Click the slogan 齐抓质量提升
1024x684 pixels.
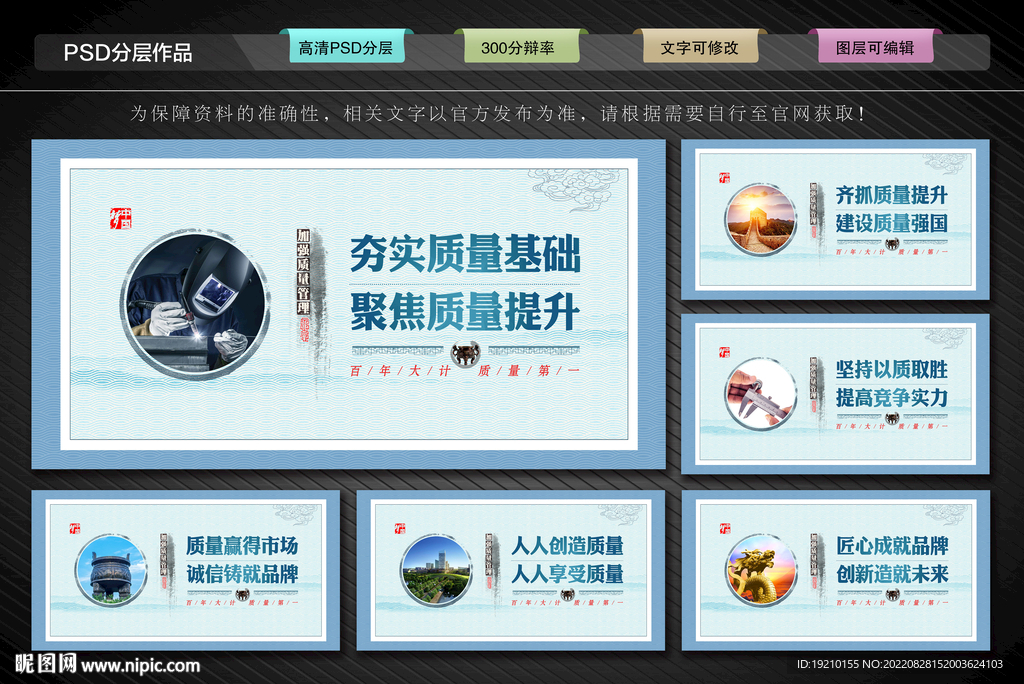[x=891, y=195]
